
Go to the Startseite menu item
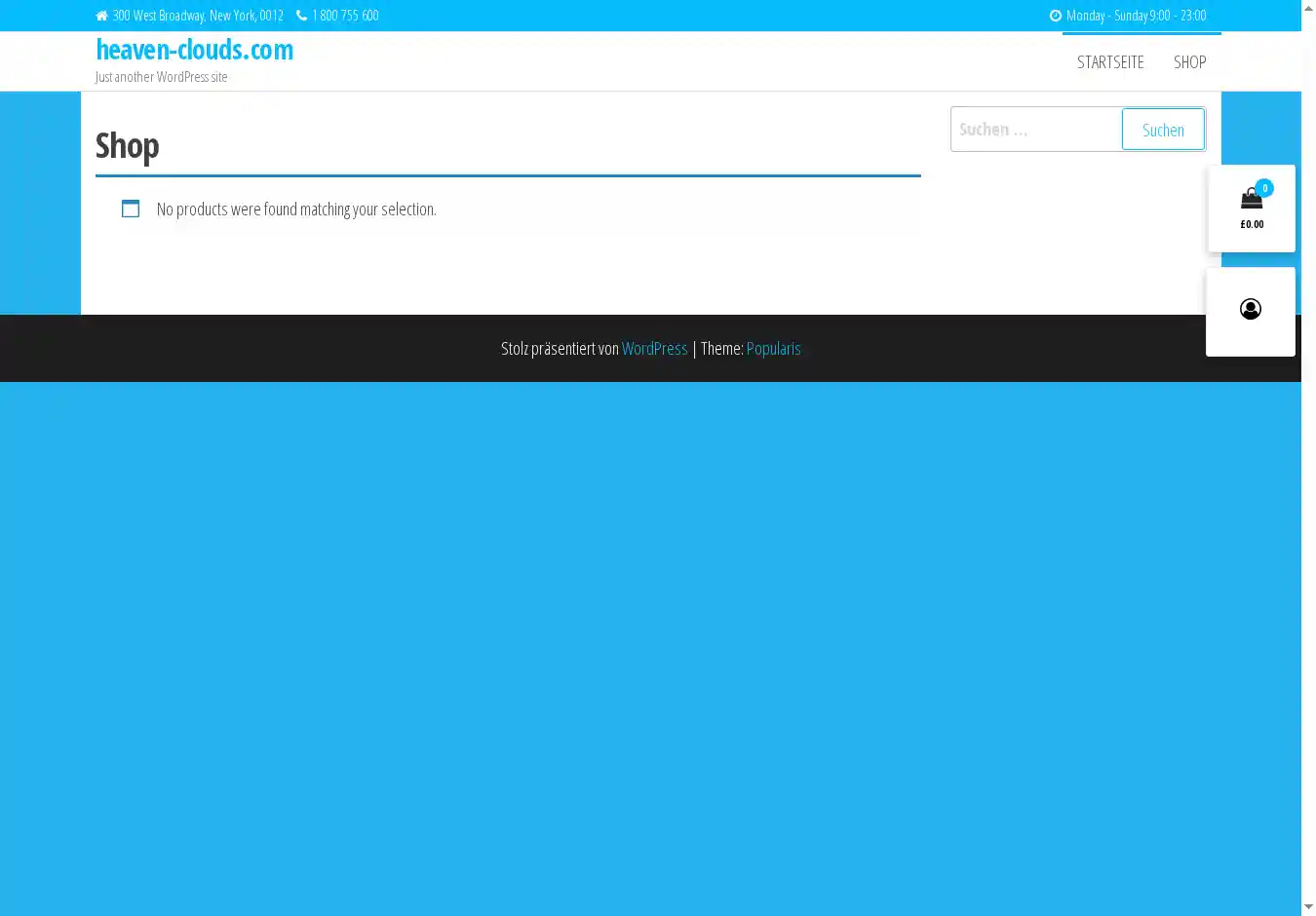tap(1110, 62)
